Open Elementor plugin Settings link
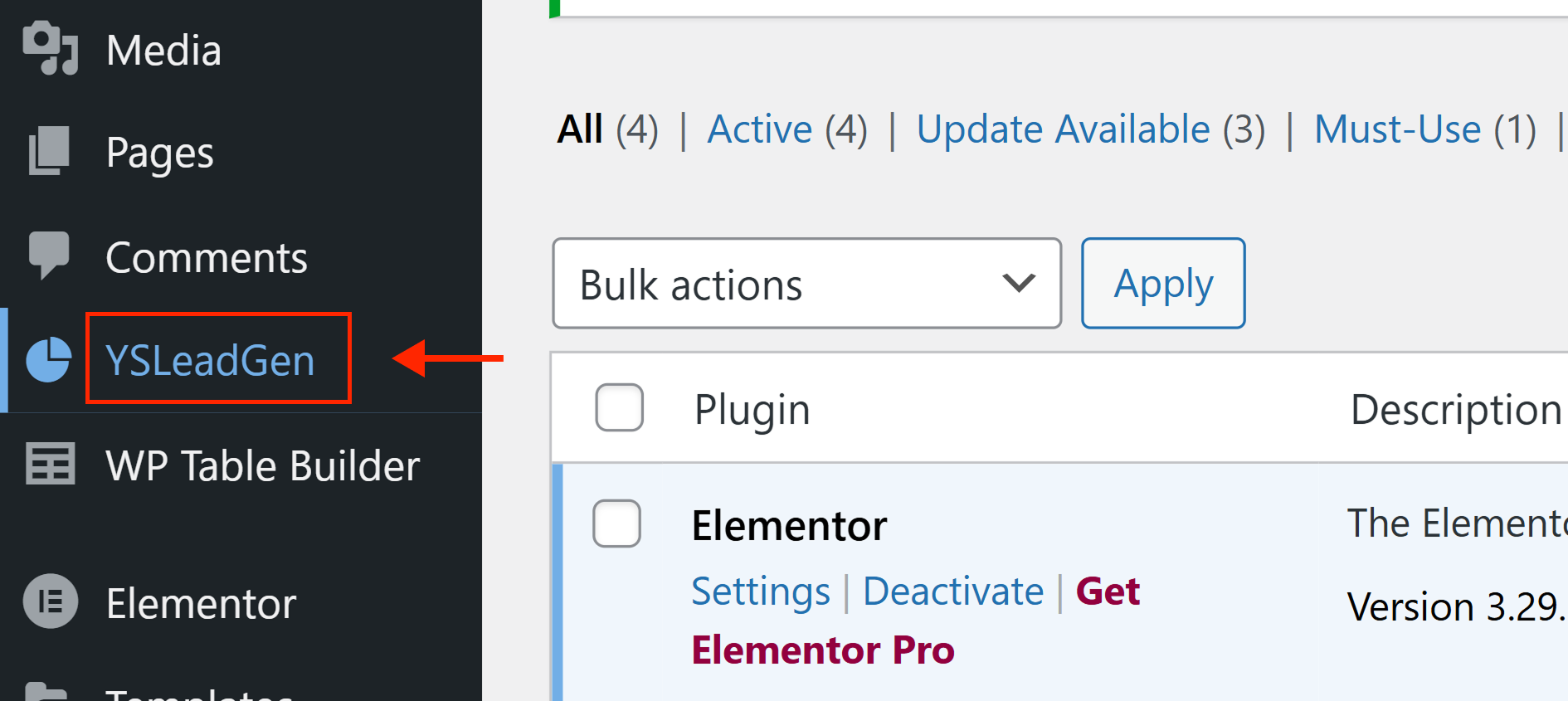The width and height of the screenshot is (1568, 701). coord(761,591)
